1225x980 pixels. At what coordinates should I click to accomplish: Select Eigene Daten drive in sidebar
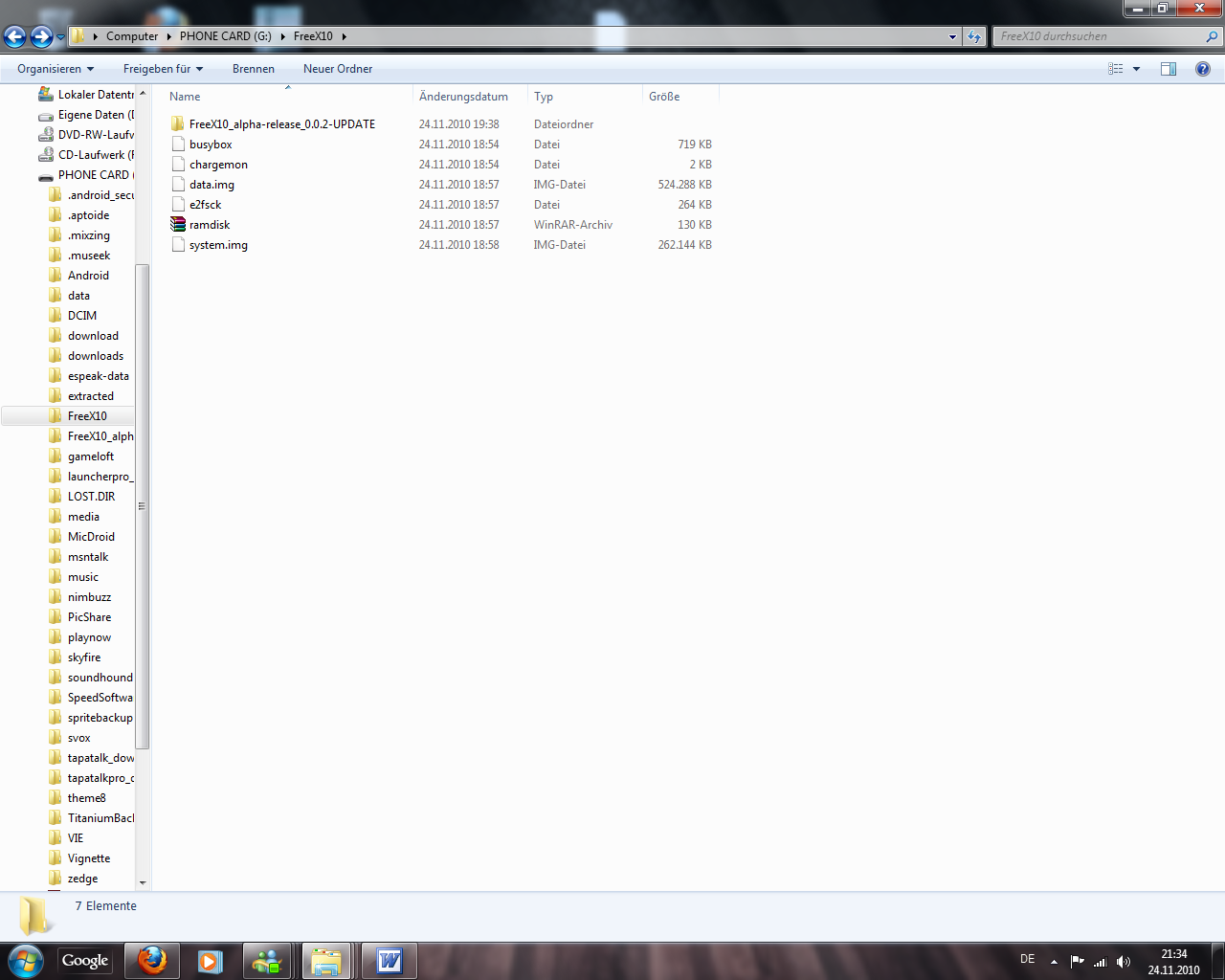(86, 115)
